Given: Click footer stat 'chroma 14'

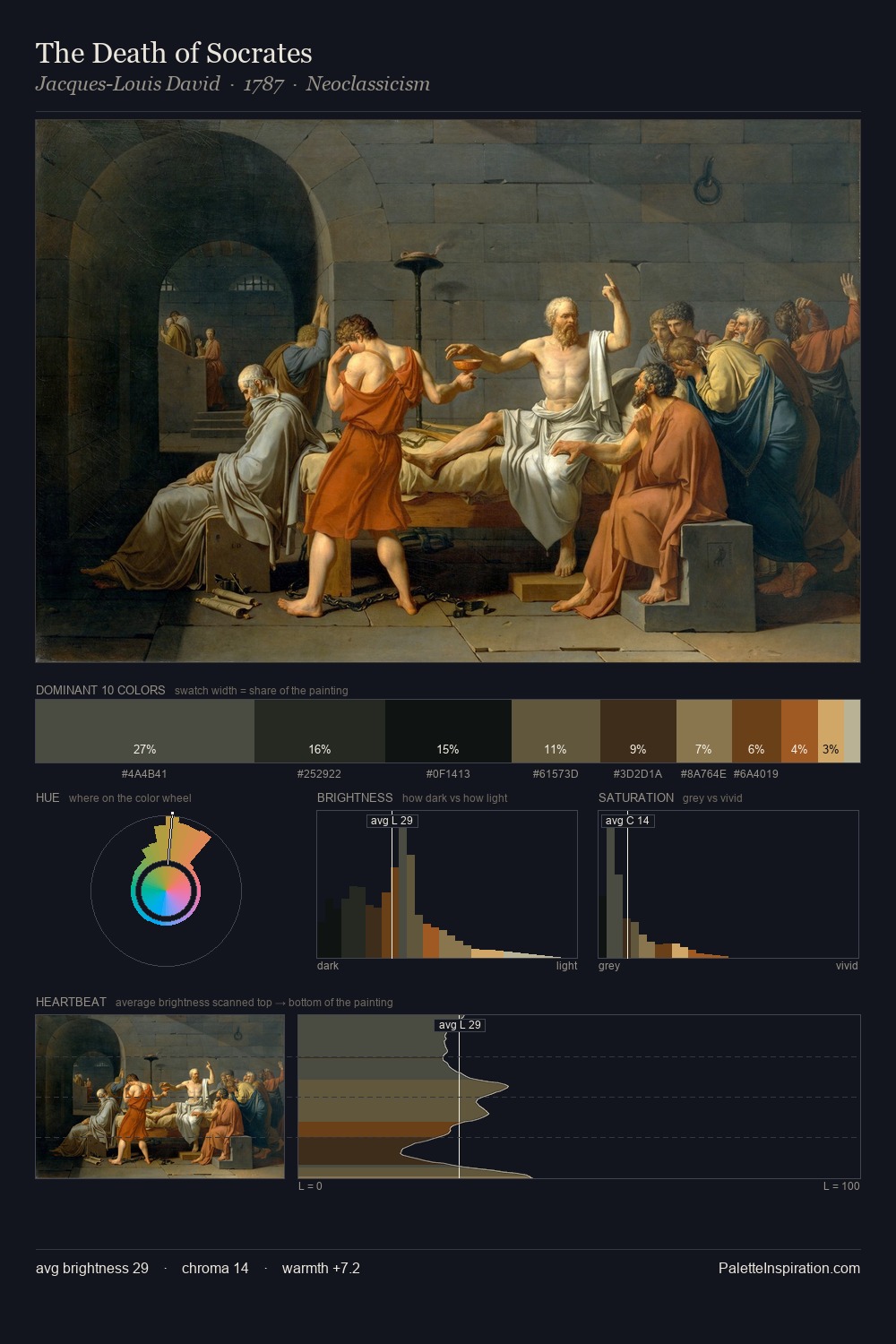Looking at the screenshot, I should [215, 1268].
